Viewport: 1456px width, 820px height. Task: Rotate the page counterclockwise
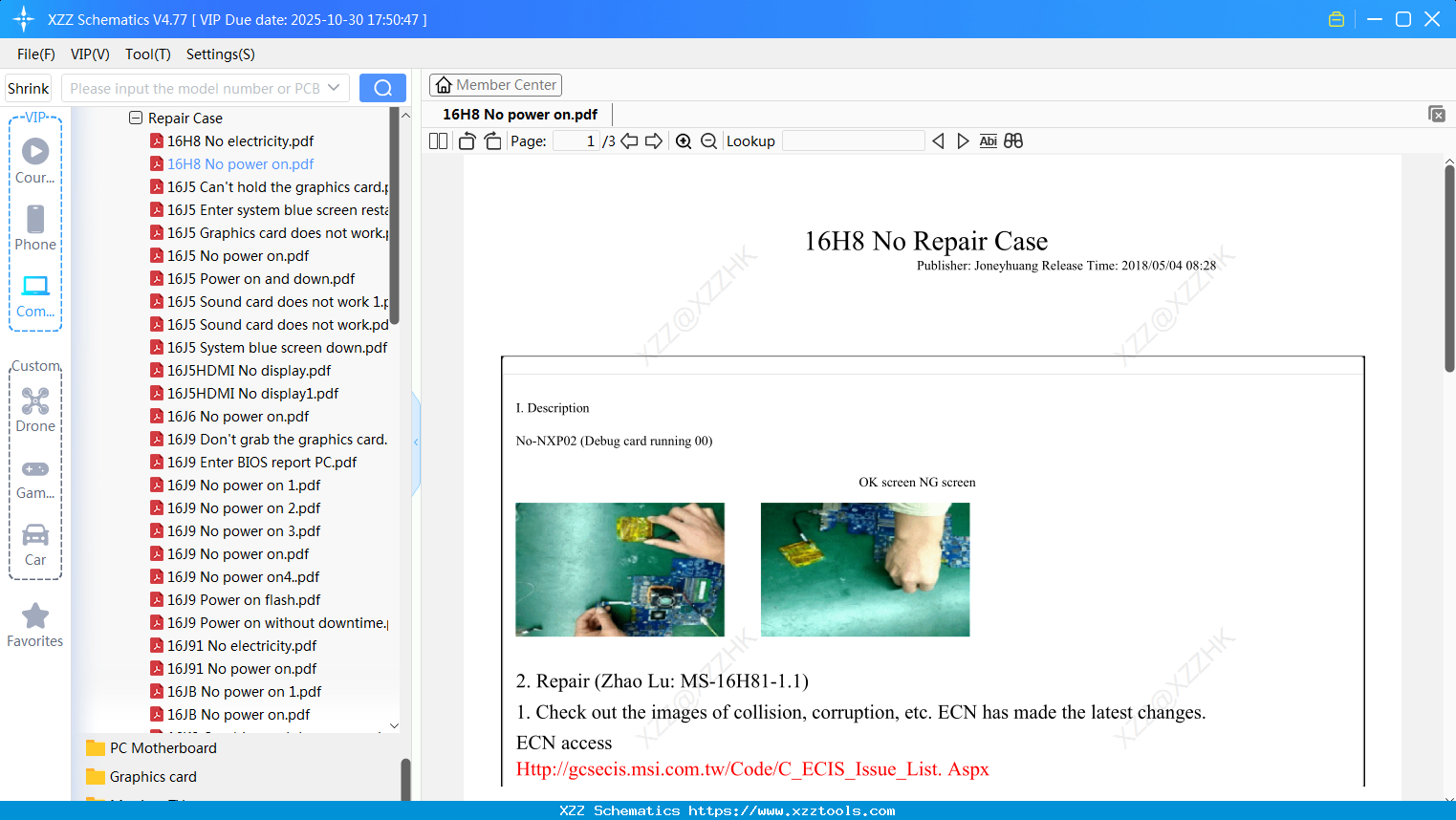click(x=467, y=141)
